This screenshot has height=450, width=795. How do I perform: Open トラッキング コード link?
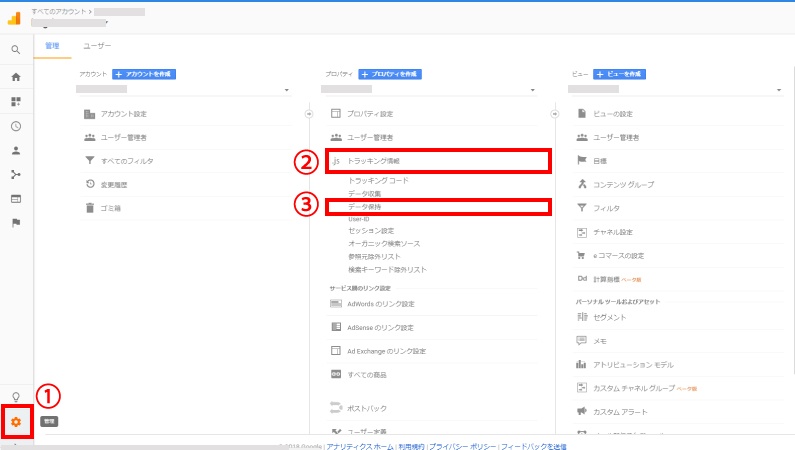pyautogui.click(x=378, y=181)
